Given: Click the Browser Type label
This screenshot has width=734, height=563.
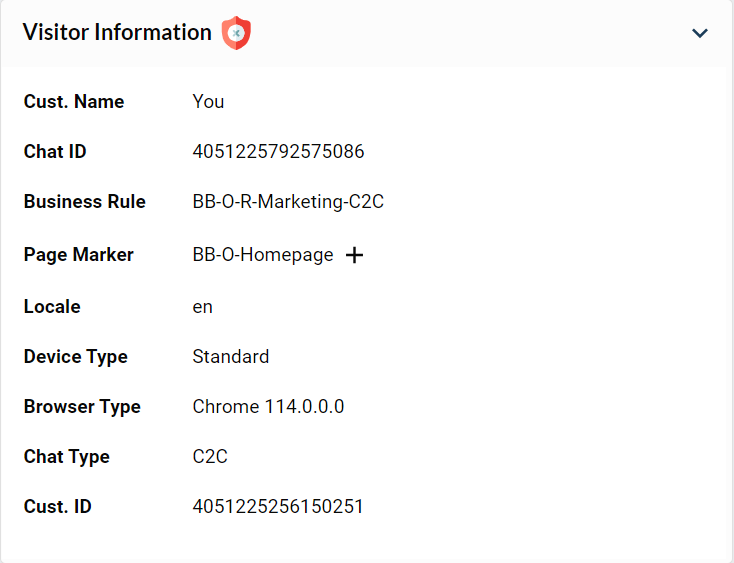Looking at the screenshot, I should [82, 407].
